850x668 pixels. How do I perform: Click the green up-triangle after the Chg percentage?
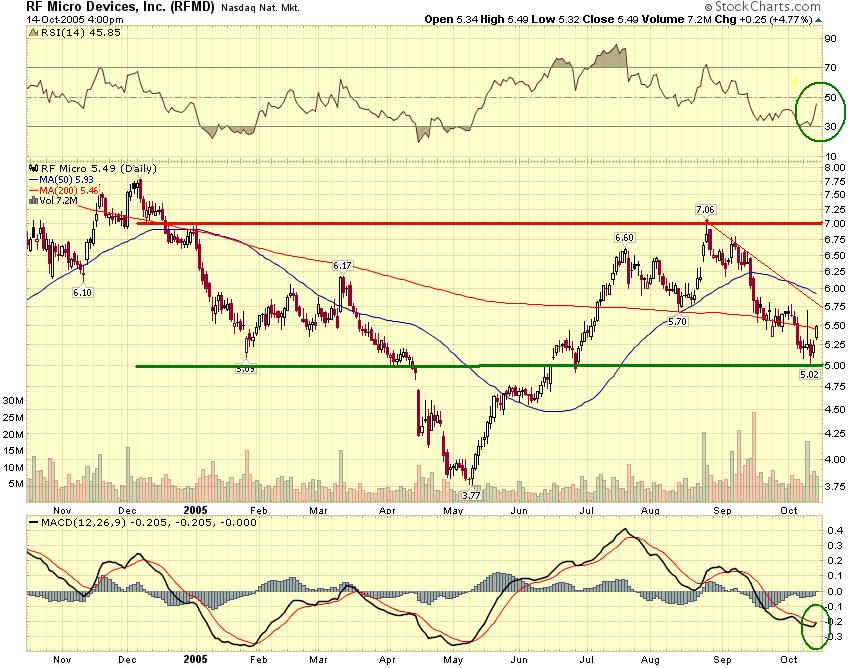(x=818, y=20)
